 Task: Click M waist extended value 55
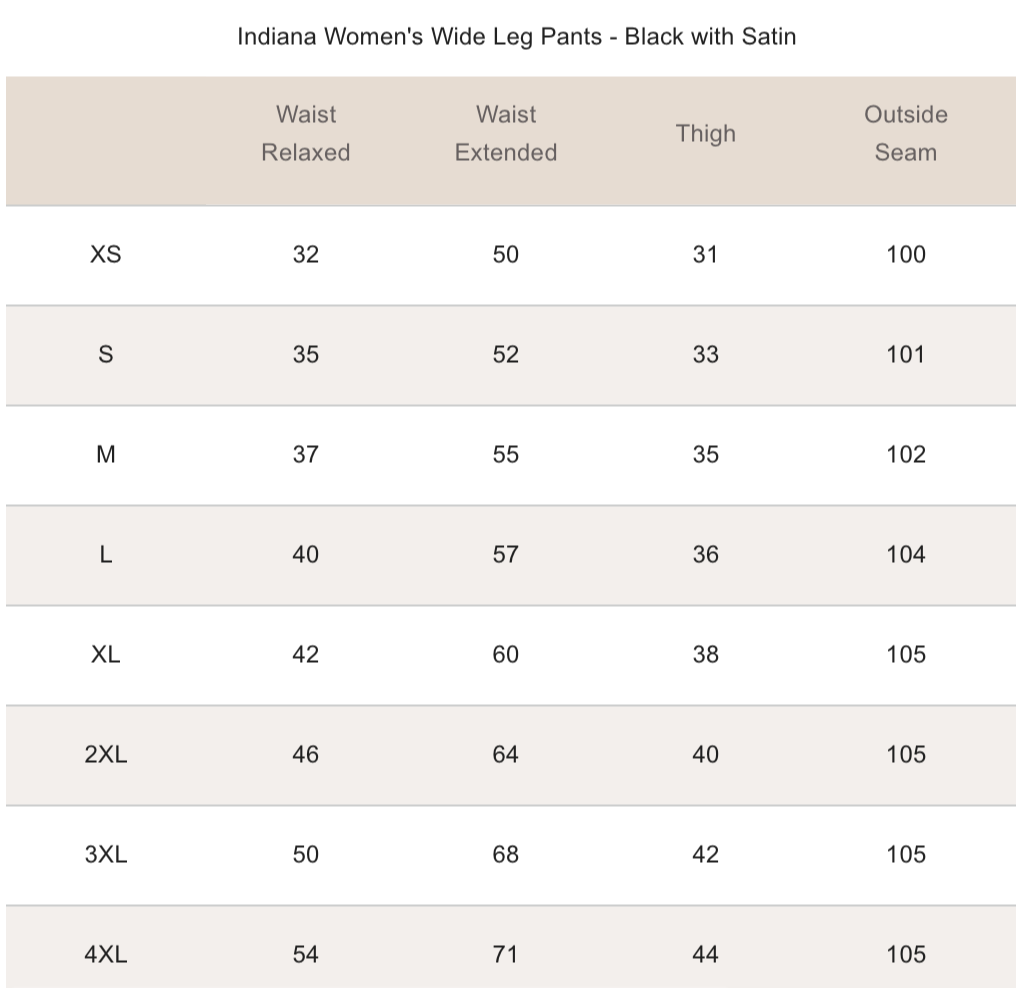coord(506,454)
